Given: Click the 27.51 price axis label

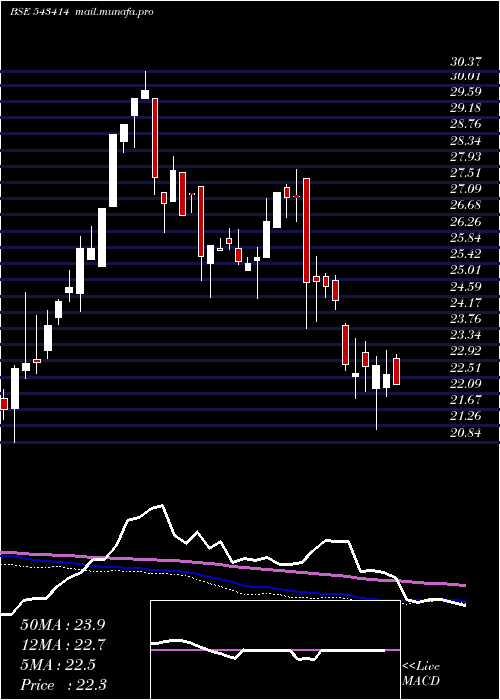Looking at the screenshot, I should coord(465,173).
